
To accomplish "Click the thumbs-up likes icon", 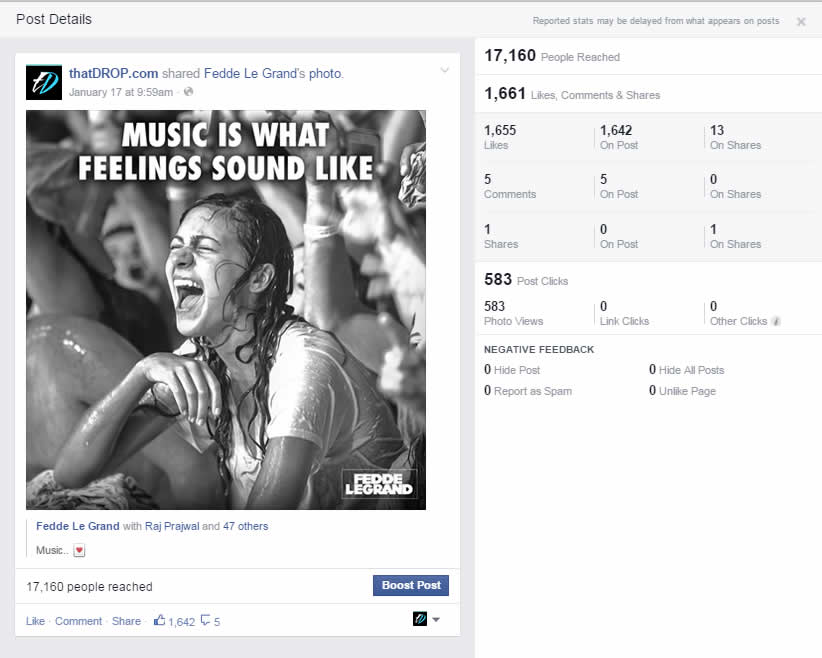I will [159, 620].
